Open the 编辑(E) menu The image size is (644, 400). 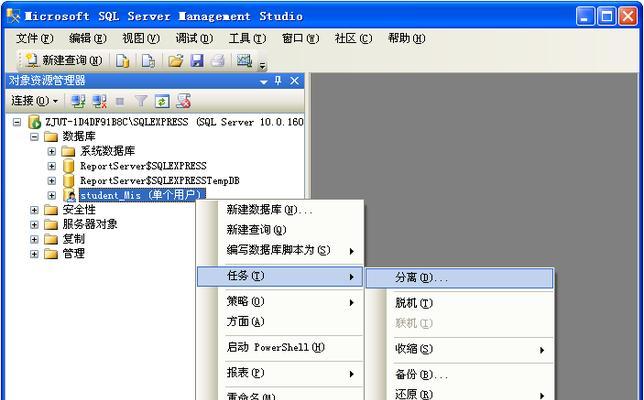pyautogui.click(x=87, y=38)
